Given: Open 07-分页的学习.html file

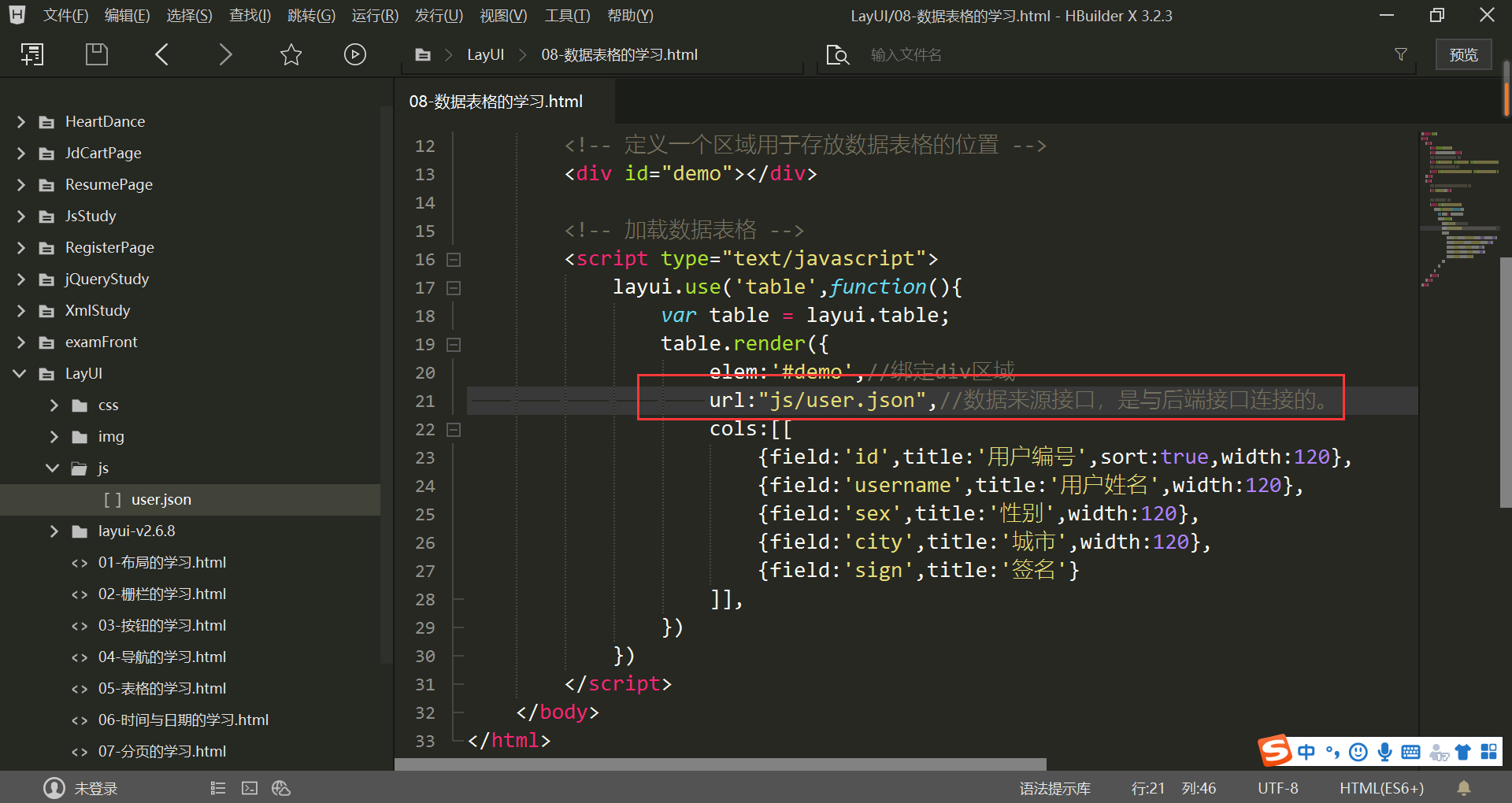Looking at the screenshot, I should pos(161,751).
